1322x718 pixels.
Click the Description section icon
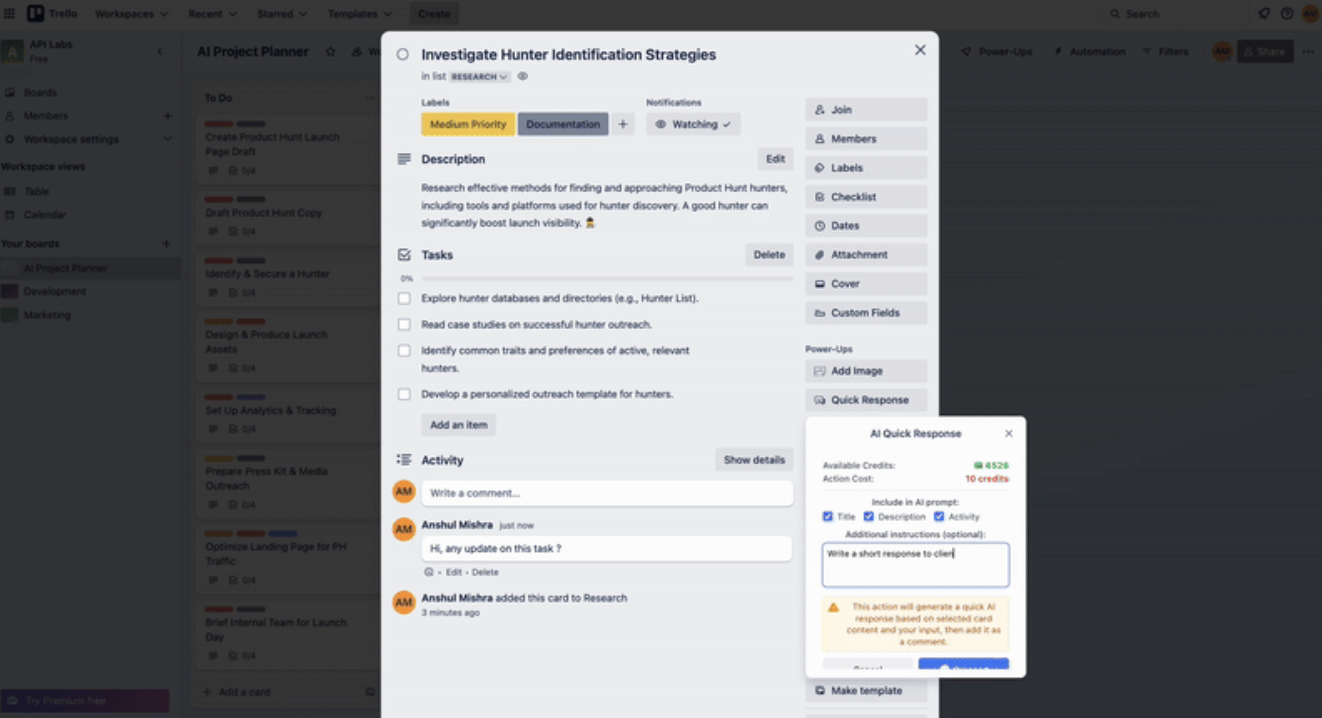click(404, 159)
